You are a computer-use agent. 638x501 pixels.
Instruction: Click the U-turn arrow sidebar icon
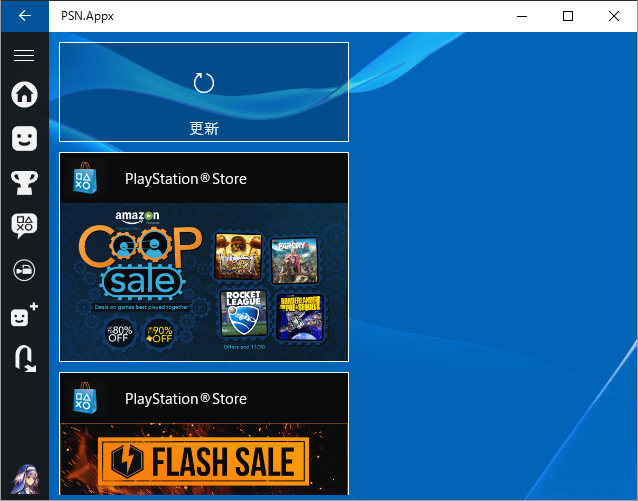25,359
